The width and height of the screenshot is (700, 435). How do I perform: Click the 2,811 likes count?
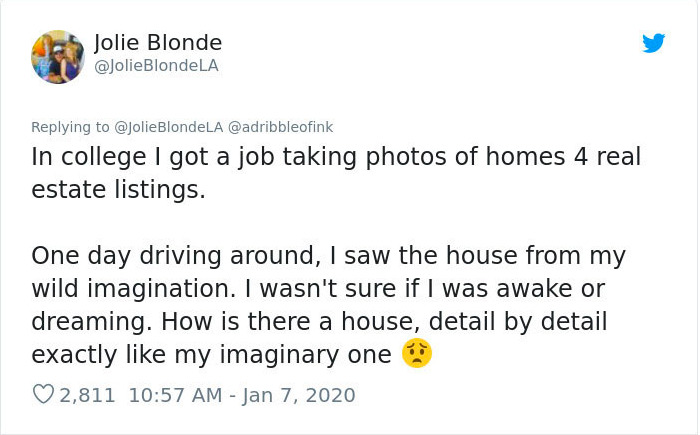87,395
